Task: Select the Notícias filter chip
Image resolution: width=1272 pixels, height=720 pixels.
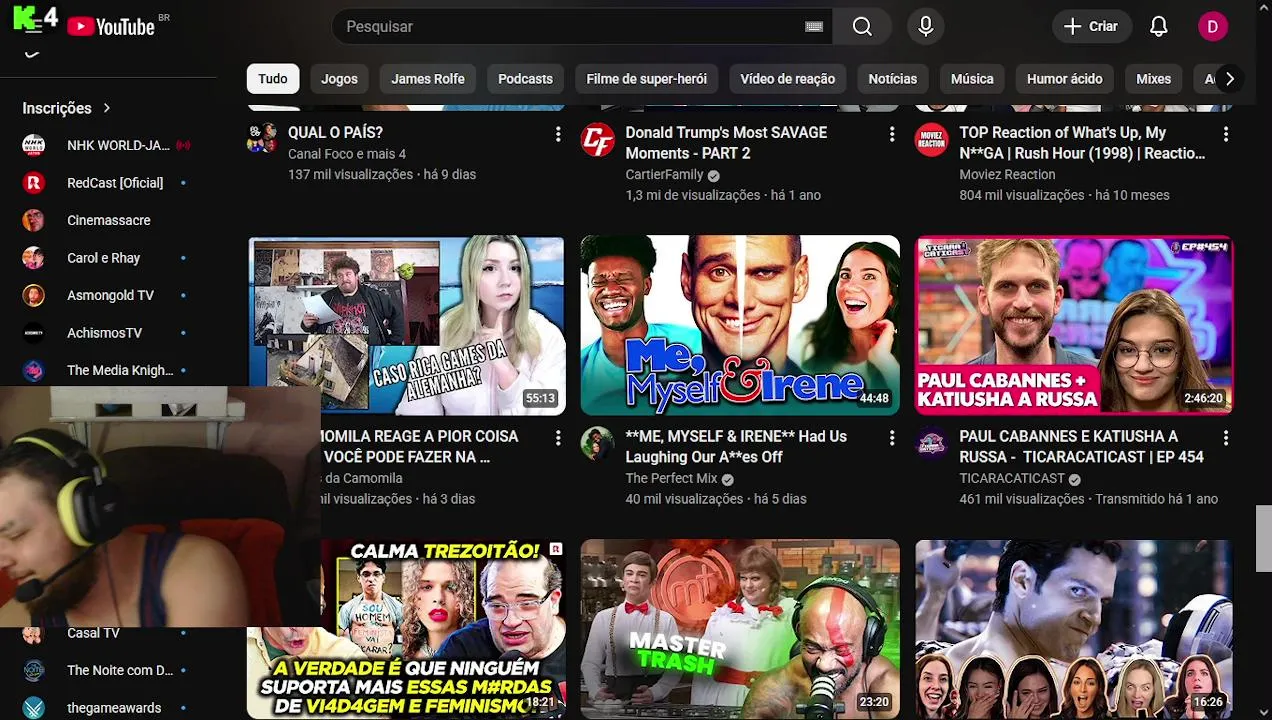Action: pyautogui.click(x=893, y=79)
